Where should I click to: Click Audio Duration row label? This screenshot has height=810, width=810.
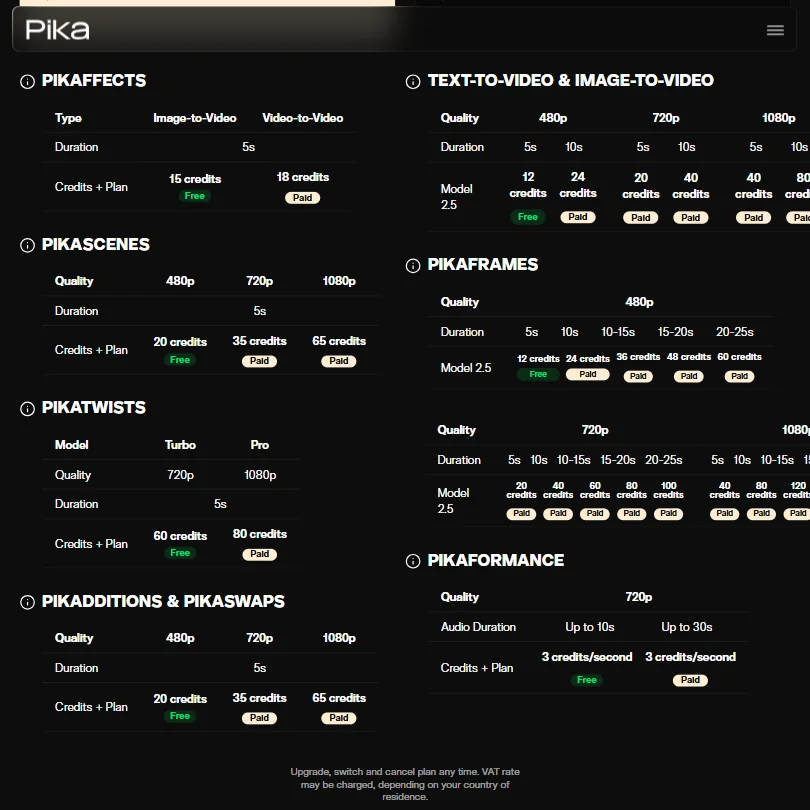click(478, 627)
